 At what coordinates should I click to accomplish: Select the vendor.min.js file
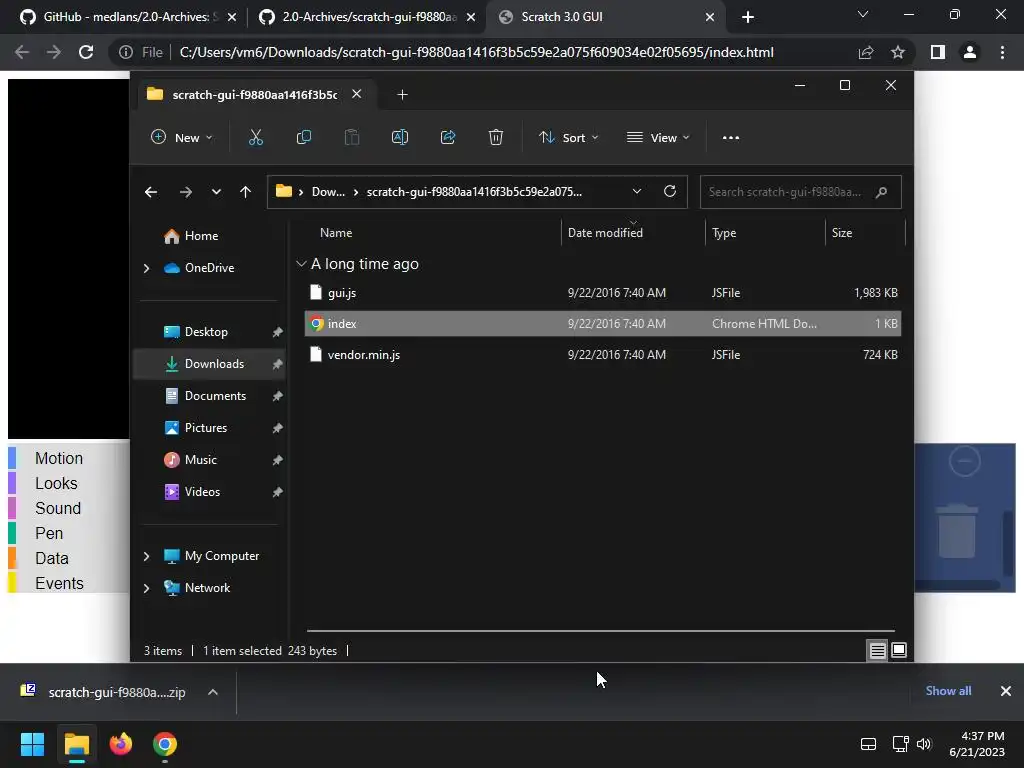[x=602, y=355]
